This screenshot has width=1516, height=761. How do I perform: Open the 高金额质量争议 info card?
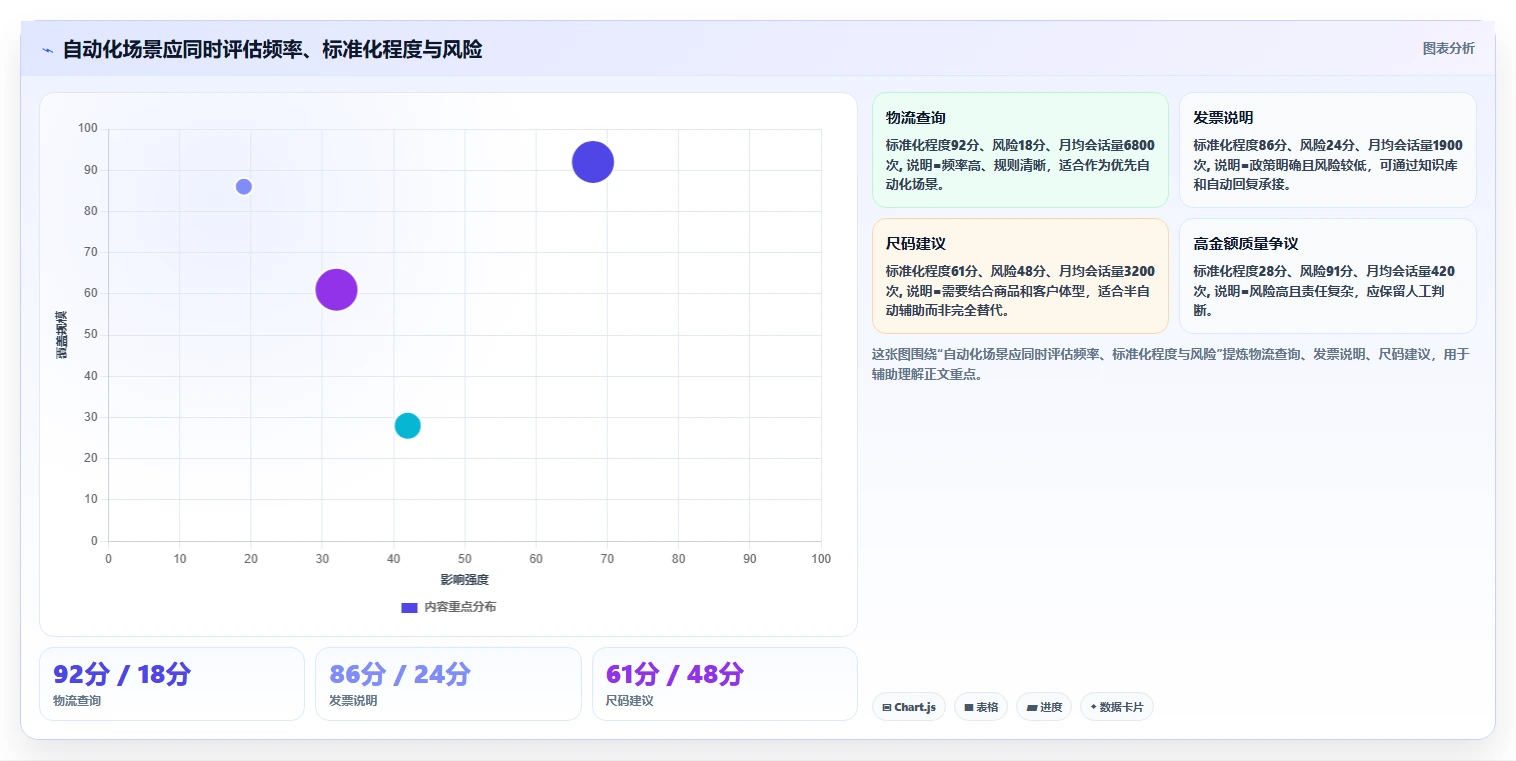click(x=1328, y=276)
